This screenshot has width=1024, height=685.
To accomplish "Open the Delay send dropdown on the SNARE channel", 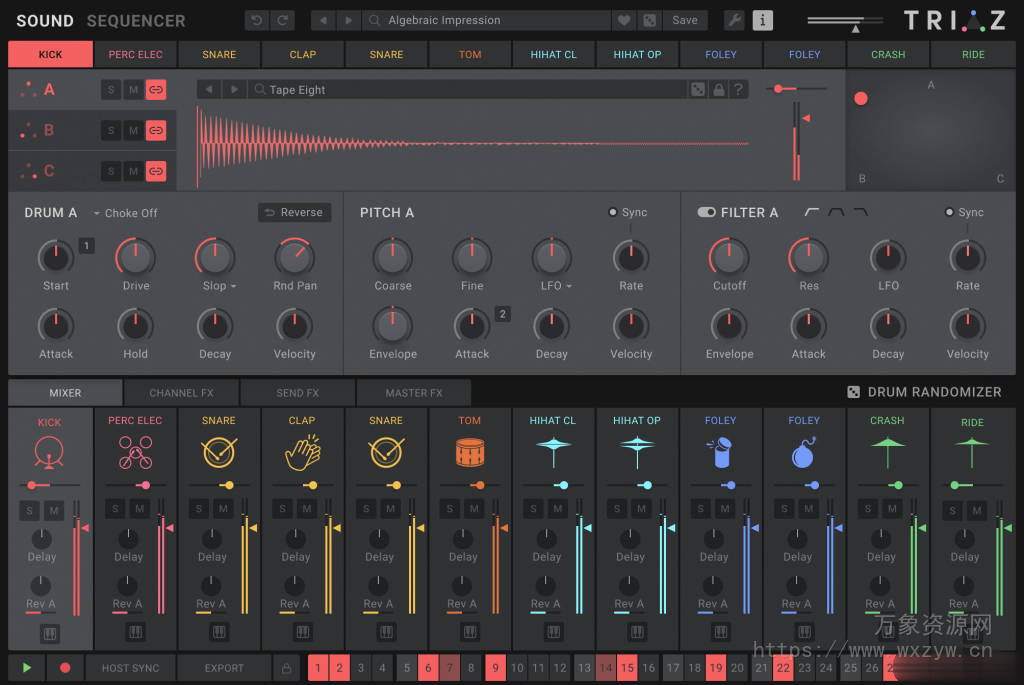I will (x=211, y=556).
